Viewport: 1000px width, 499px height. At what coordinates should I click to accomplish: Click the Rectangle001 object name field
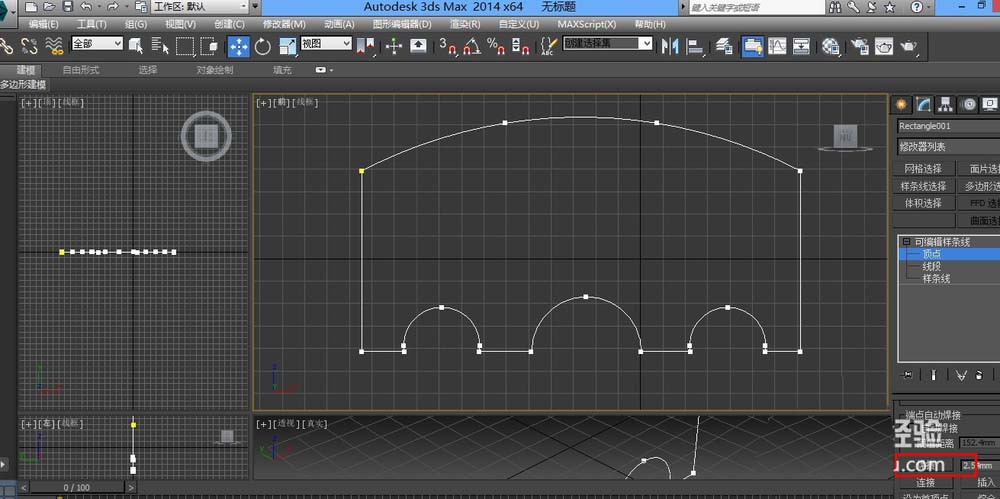(948, 126)
